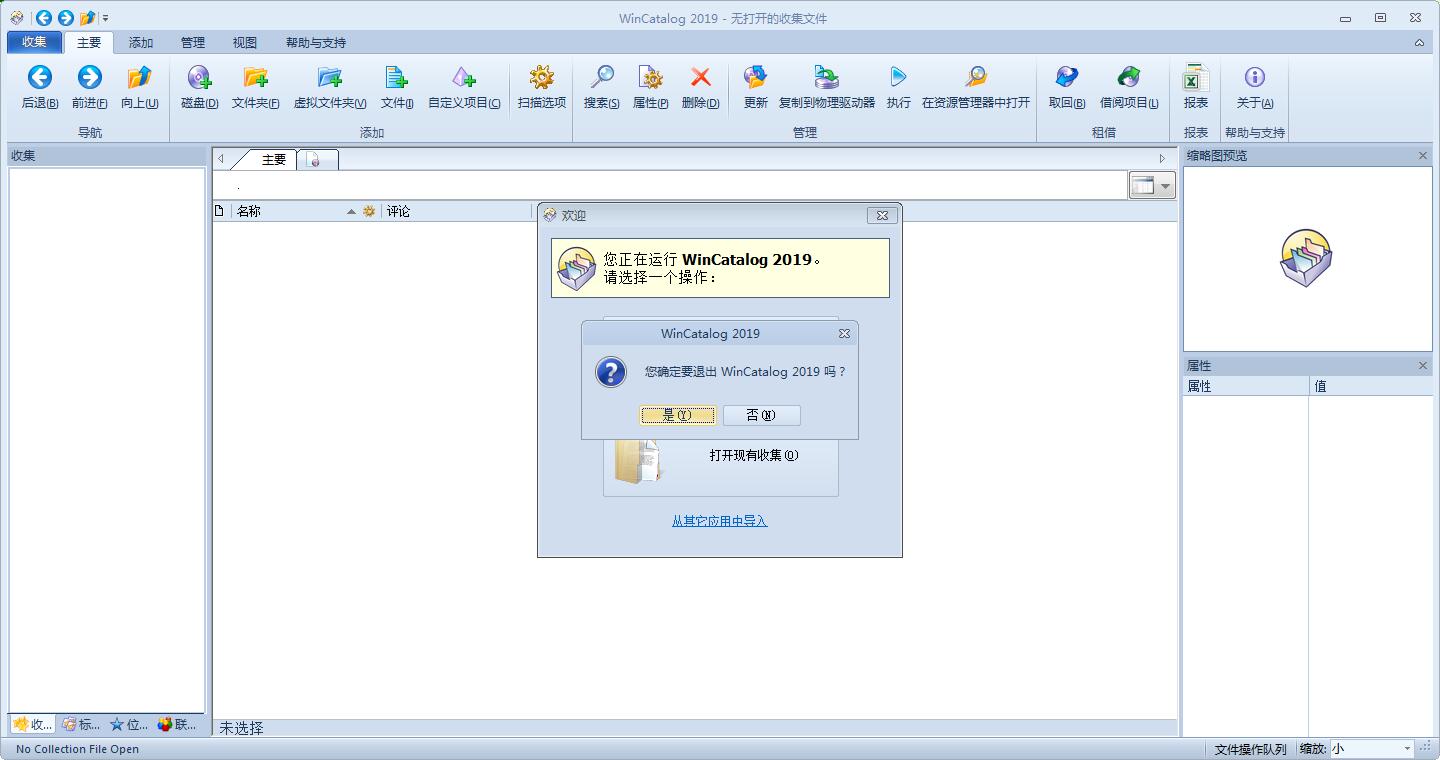
Task: Open the zoom (缩放) combo box
Action: 1372,748
